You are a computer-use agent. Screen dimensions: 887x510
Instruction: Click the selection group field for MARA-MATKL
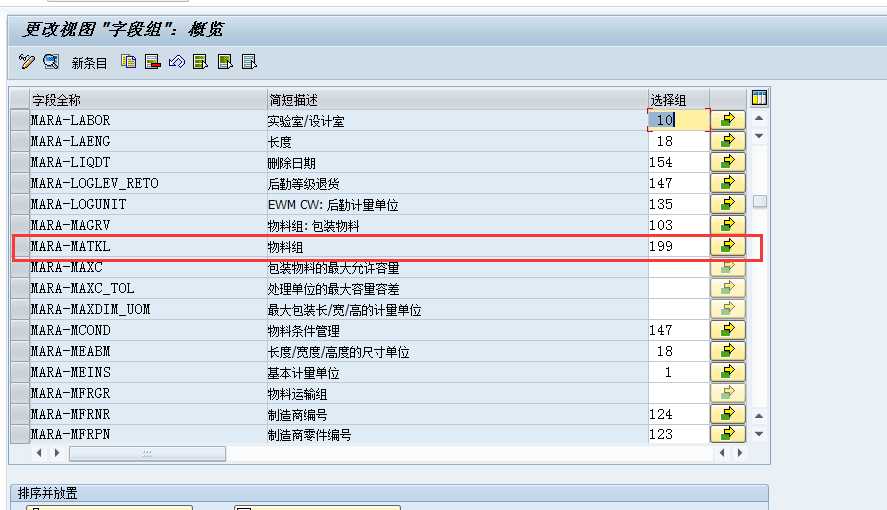678,246
